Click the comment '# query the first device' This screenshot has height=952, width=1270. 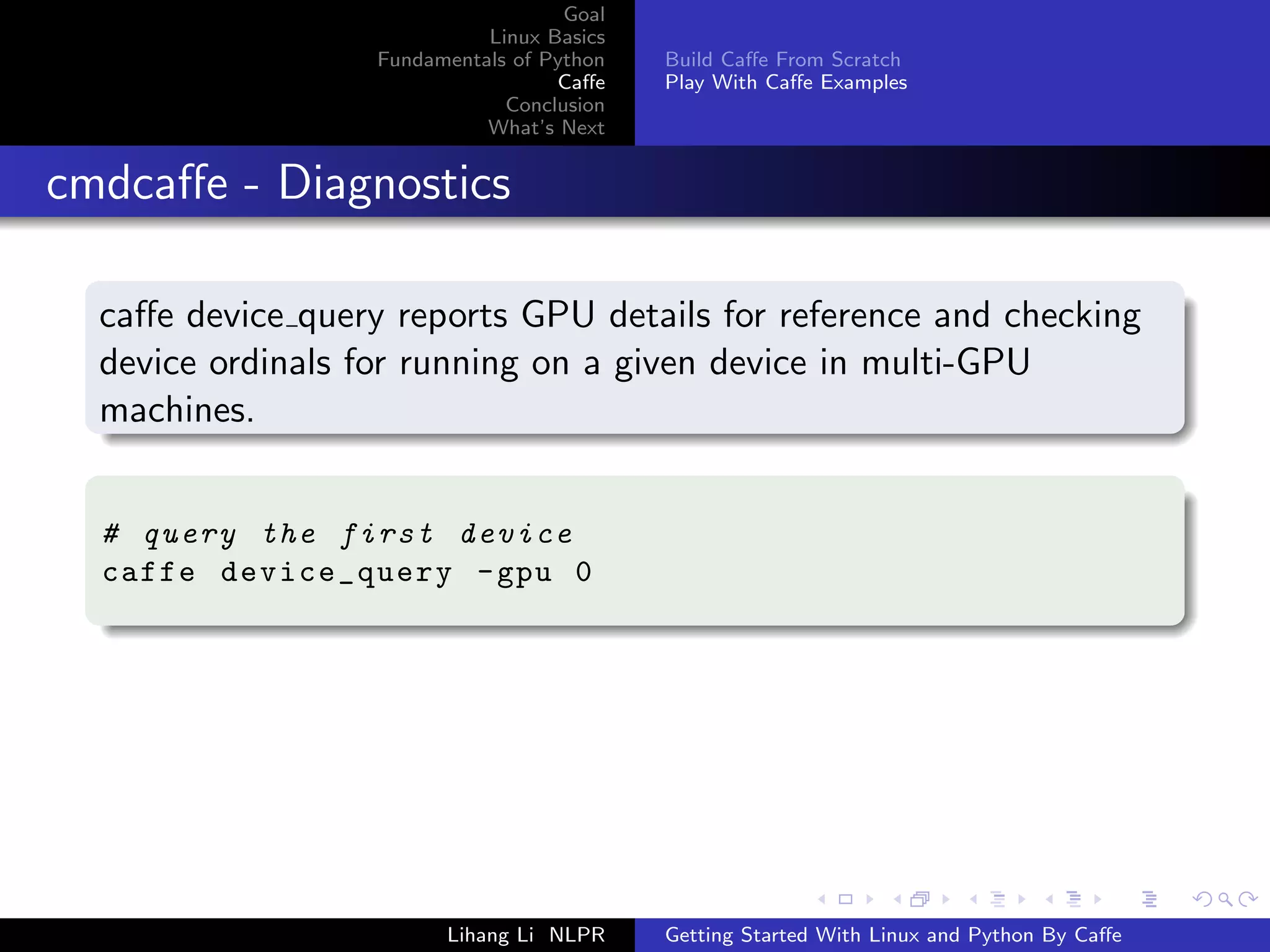(338, 534)
